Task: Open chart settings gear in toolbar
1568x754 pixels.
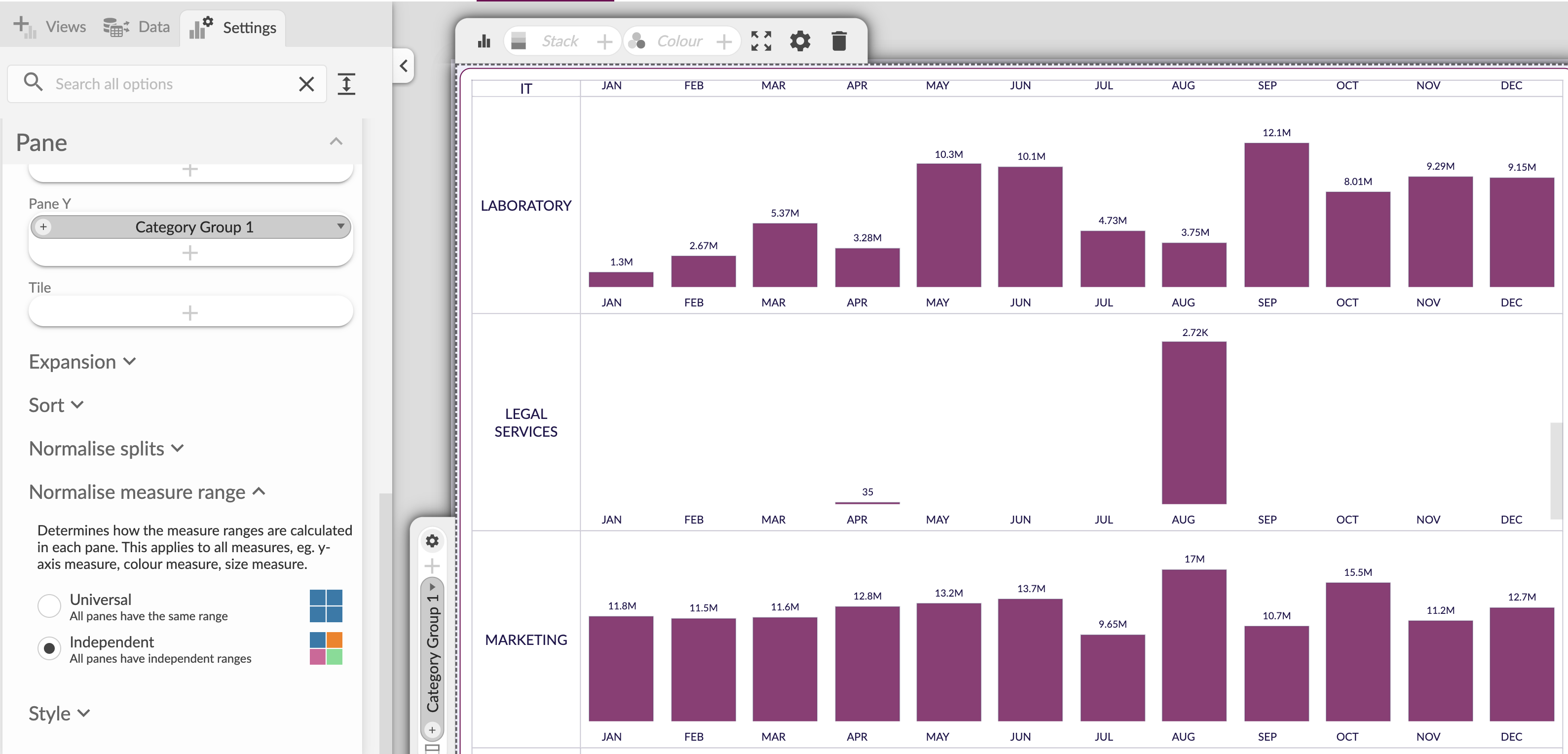Action: click(800, 41)
